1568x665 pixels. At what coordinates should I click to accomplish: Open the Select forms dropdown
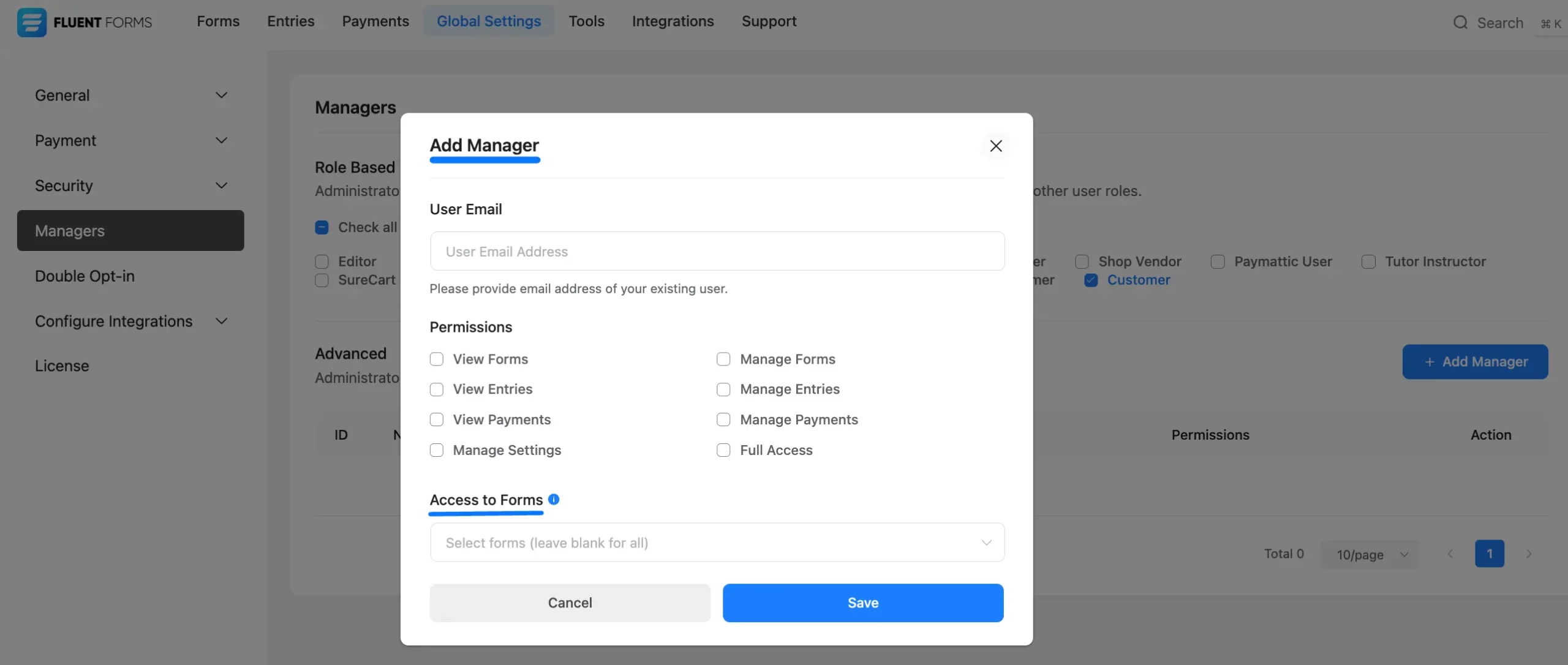717,543
